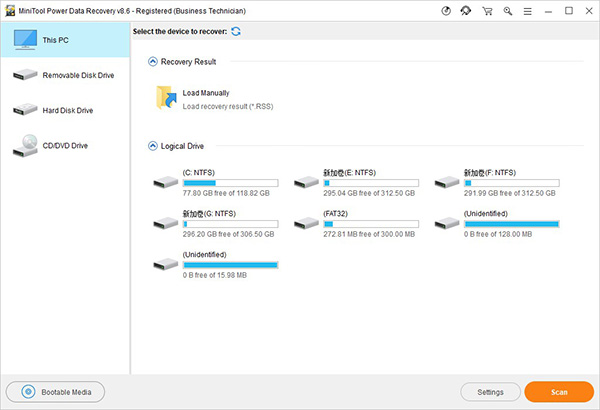Viewport: 600px width, 410px height.
Task: Click the Hard Disk Drive icon
Action: pos(25,109)
